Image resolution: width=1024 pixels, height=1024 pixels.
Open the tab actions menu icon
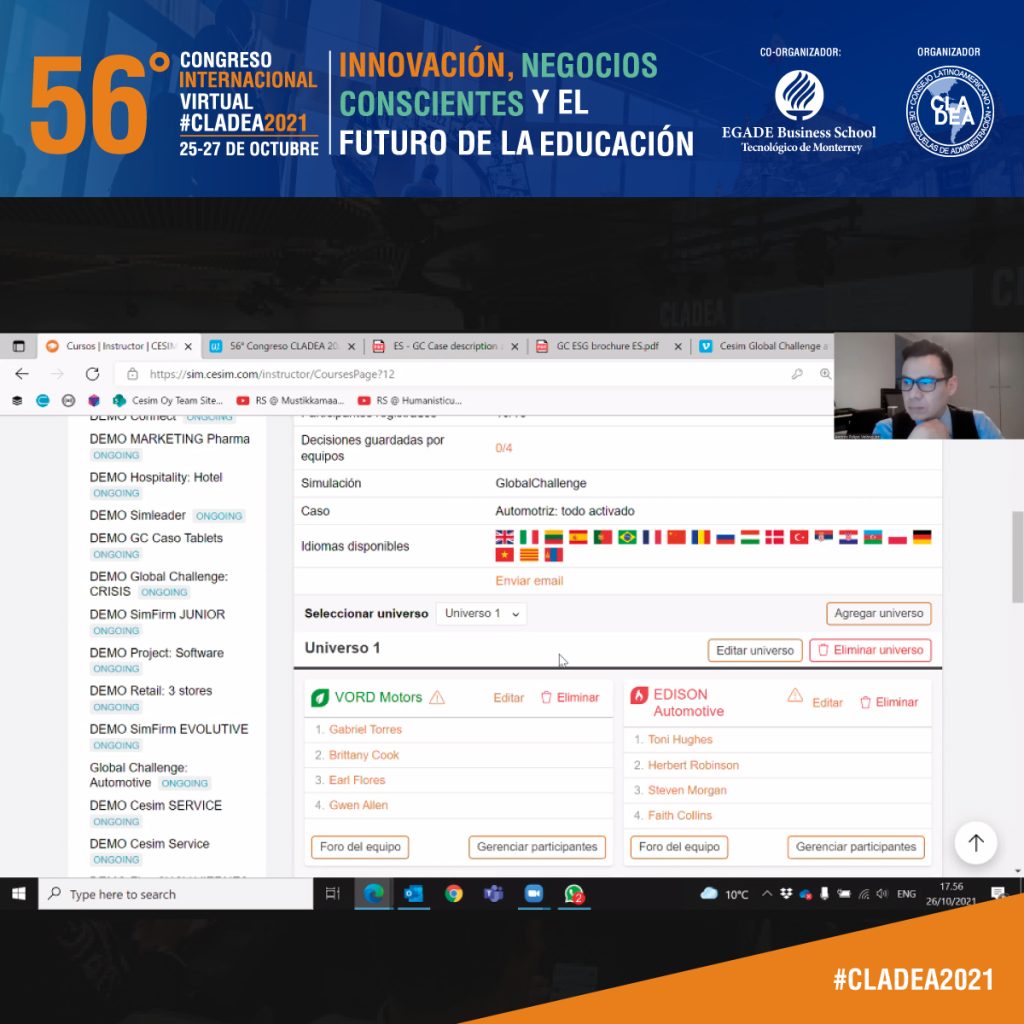click(x=18, y=346)
